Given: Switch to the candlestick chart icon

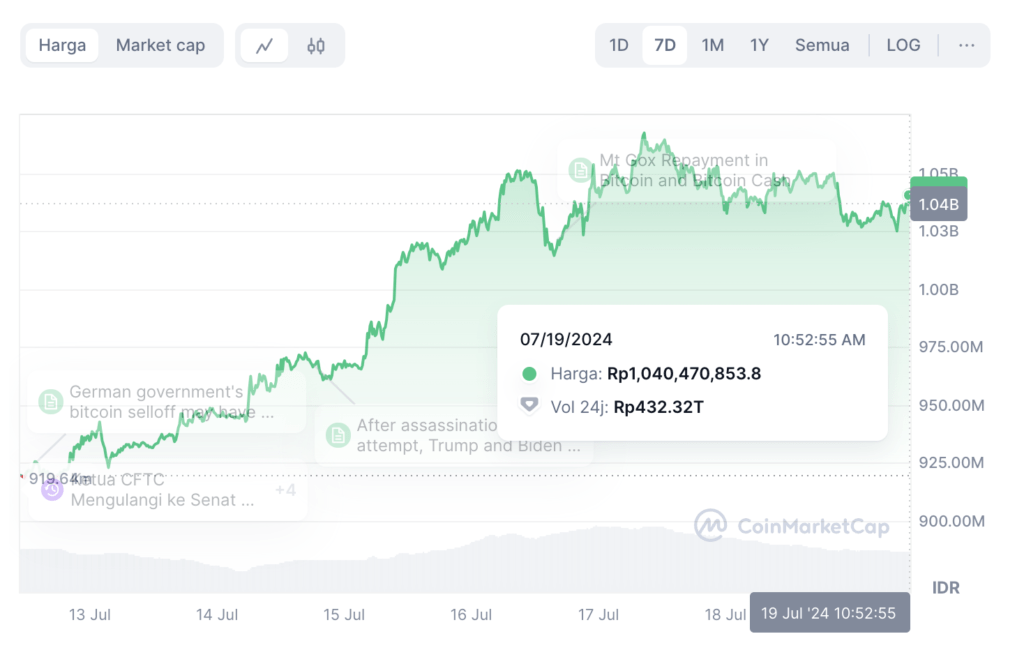Looking at the screenshot, I should coord(316,46).
